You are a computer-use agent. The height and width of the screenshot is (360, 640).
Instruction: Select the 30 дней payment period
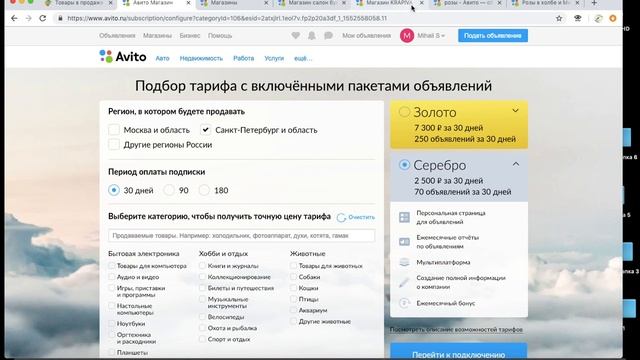pyautogui.click(x=114, y=190)
